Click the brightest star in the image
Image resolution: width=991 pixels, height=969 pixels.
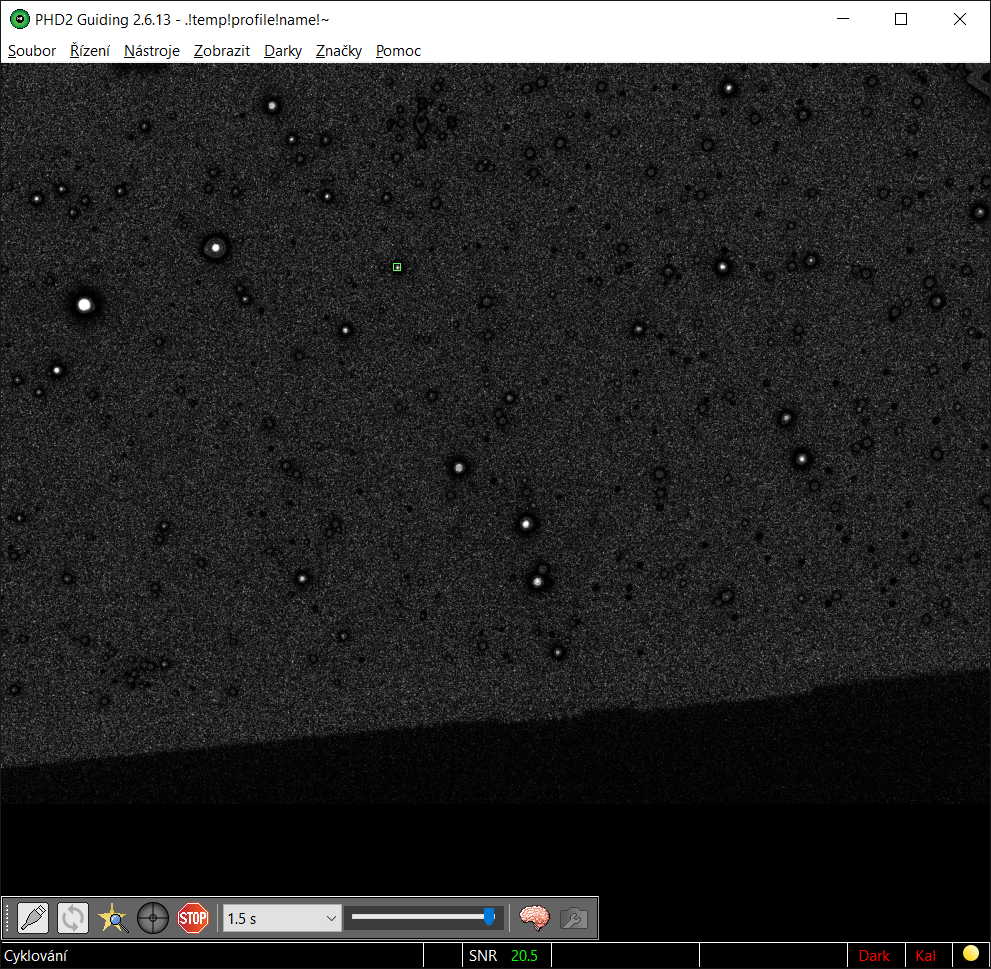coord(85,305)
